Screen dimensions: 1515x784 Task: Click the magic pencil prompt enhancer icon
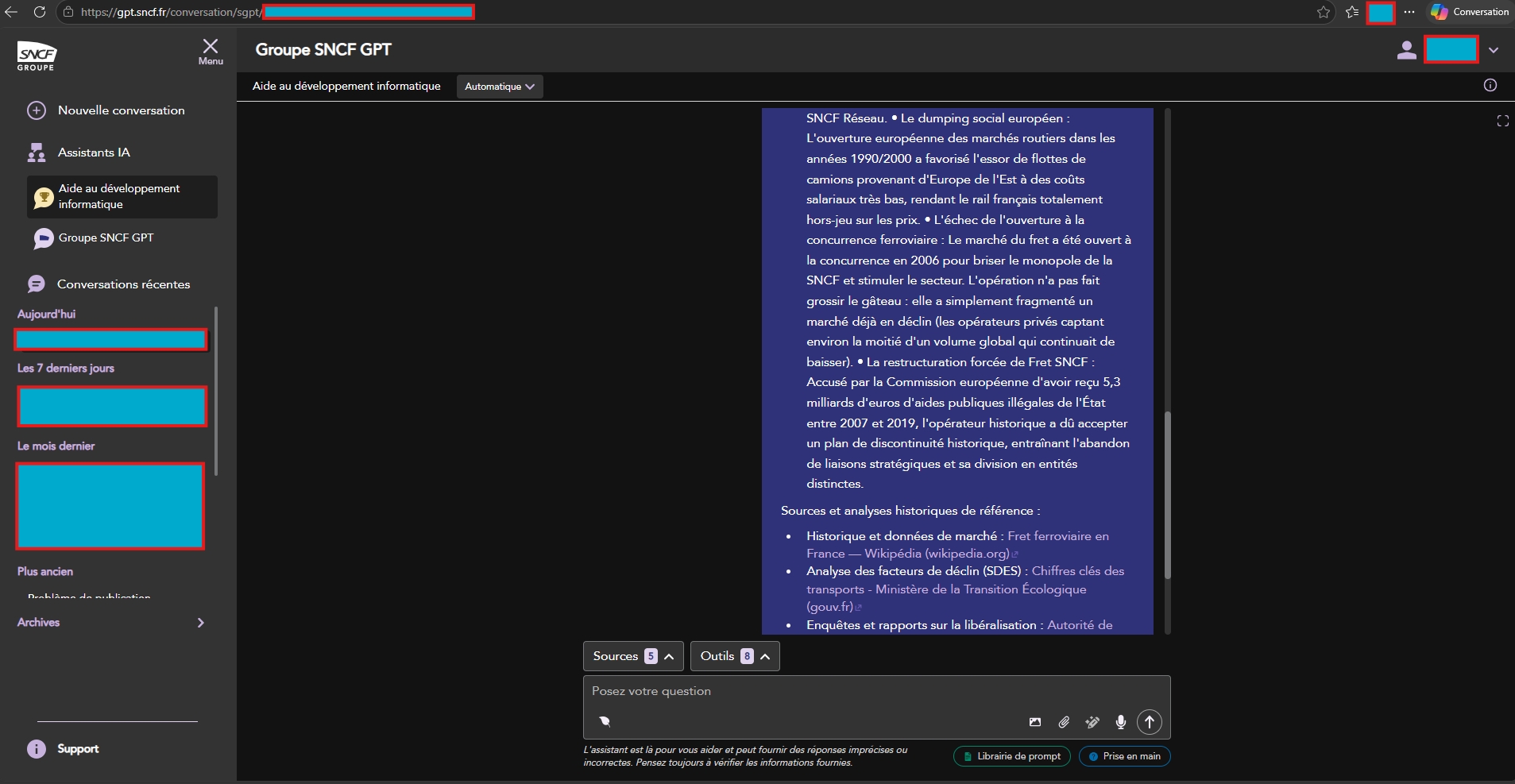1092,722
